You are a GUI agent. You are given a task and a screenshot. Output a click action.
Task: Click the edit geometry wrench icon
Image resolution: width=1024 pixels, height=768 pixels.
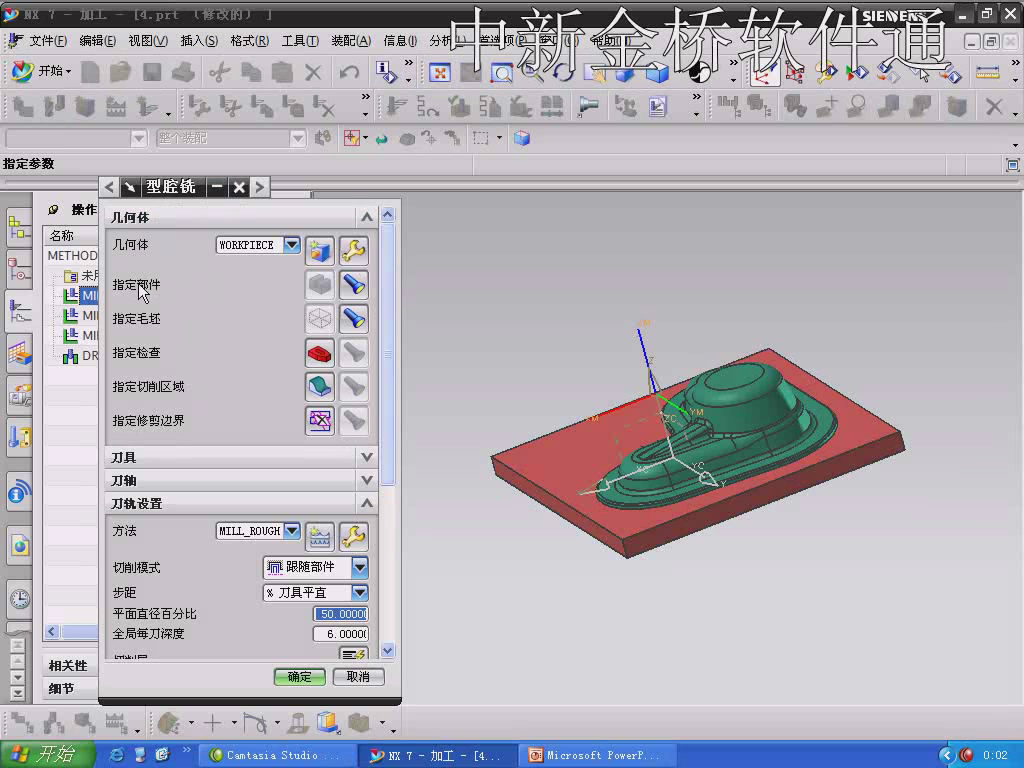[x=353, y=251]
